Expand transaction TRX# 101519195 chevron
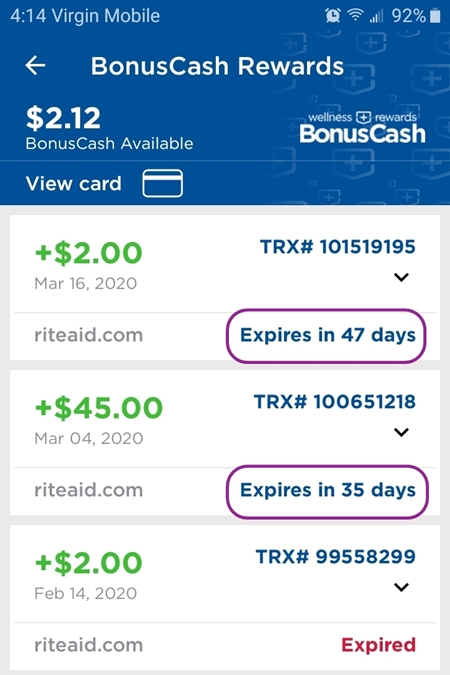The height and width of the screenshot is (675, 450). click(401, 277)
